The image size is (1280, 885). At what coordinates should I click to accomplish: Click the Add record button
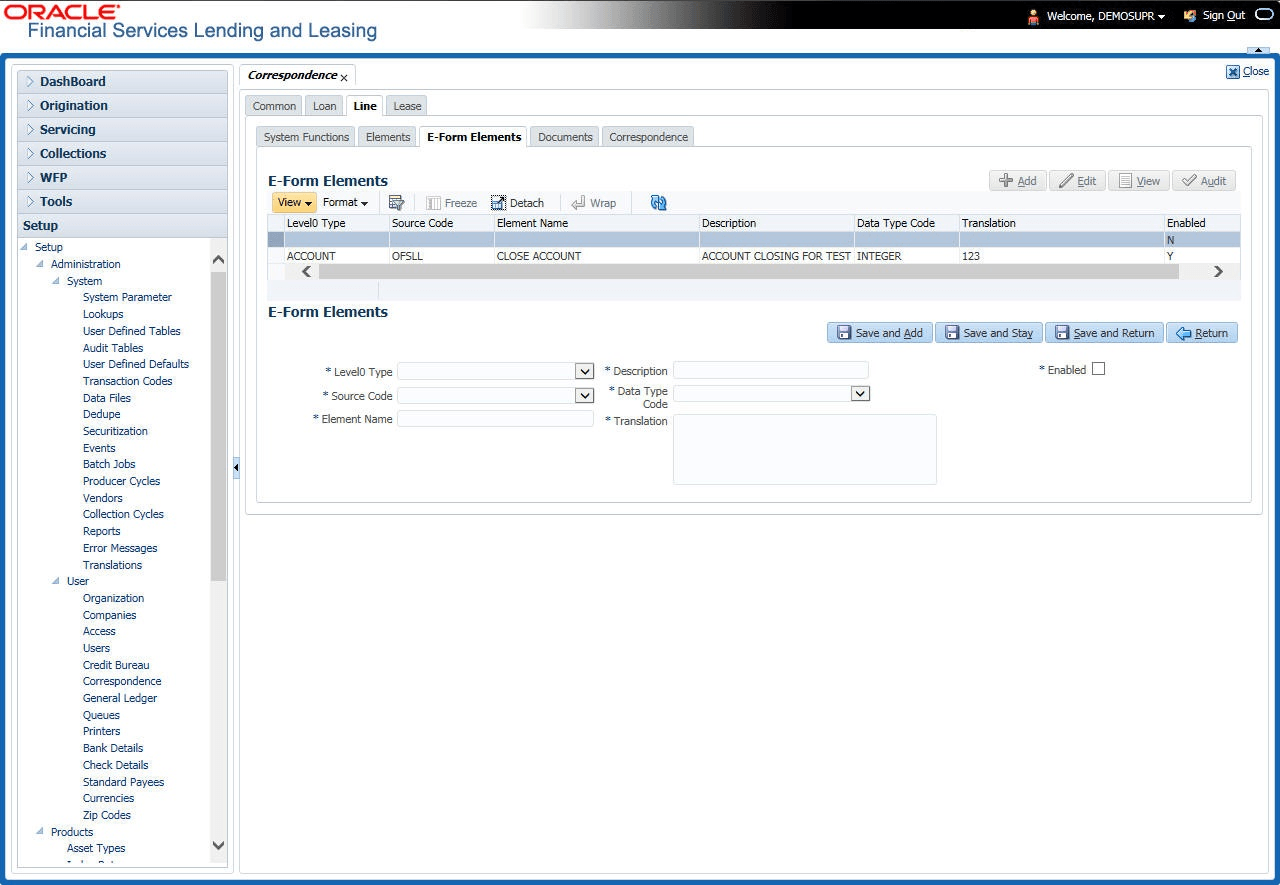1017,181
